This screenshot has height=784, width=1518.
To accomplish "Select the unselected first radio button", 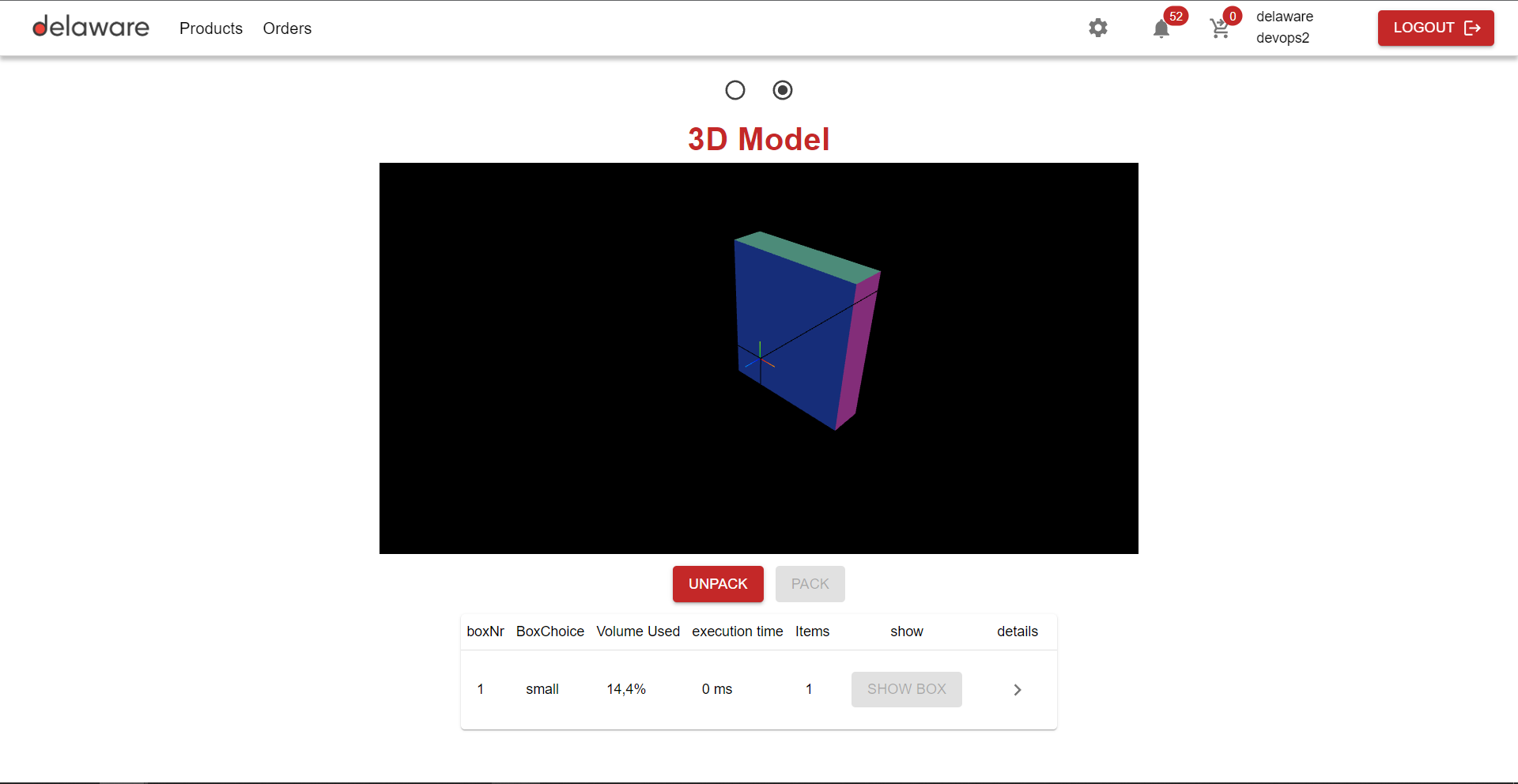I will point(735,90).
